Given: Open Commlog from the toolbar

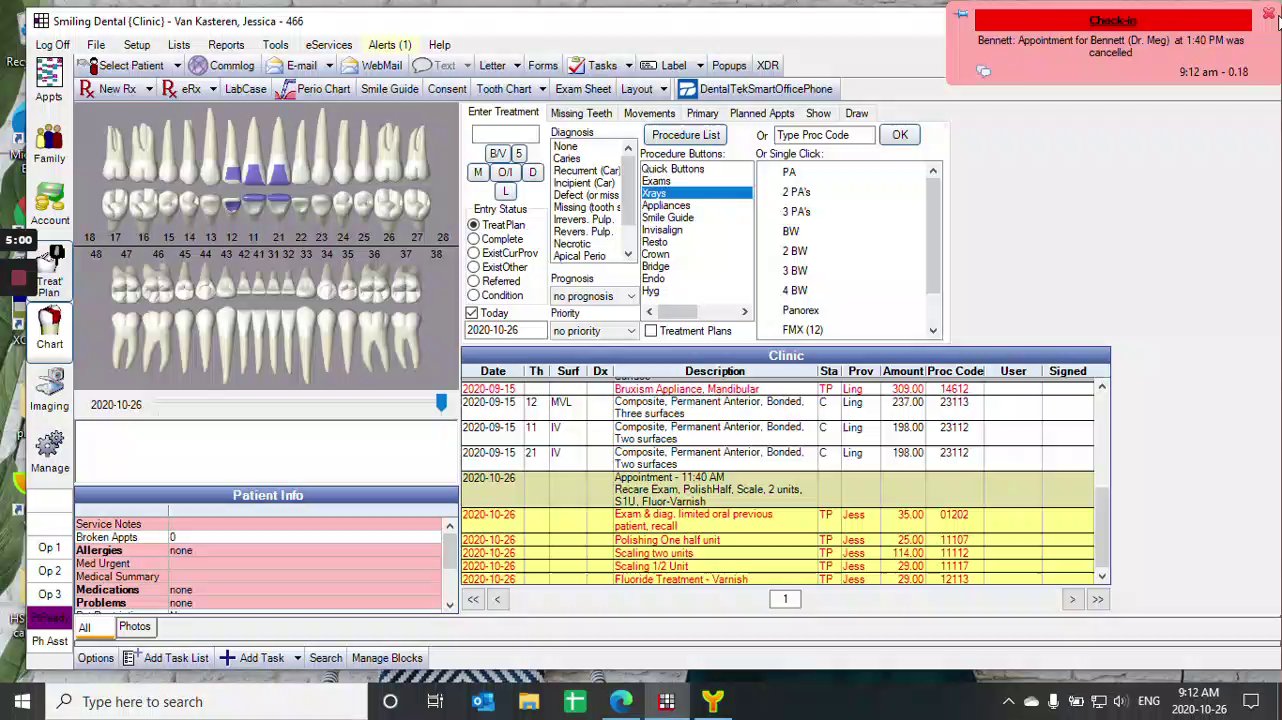Looking at the screenshot, I should (x=221, y=66).
